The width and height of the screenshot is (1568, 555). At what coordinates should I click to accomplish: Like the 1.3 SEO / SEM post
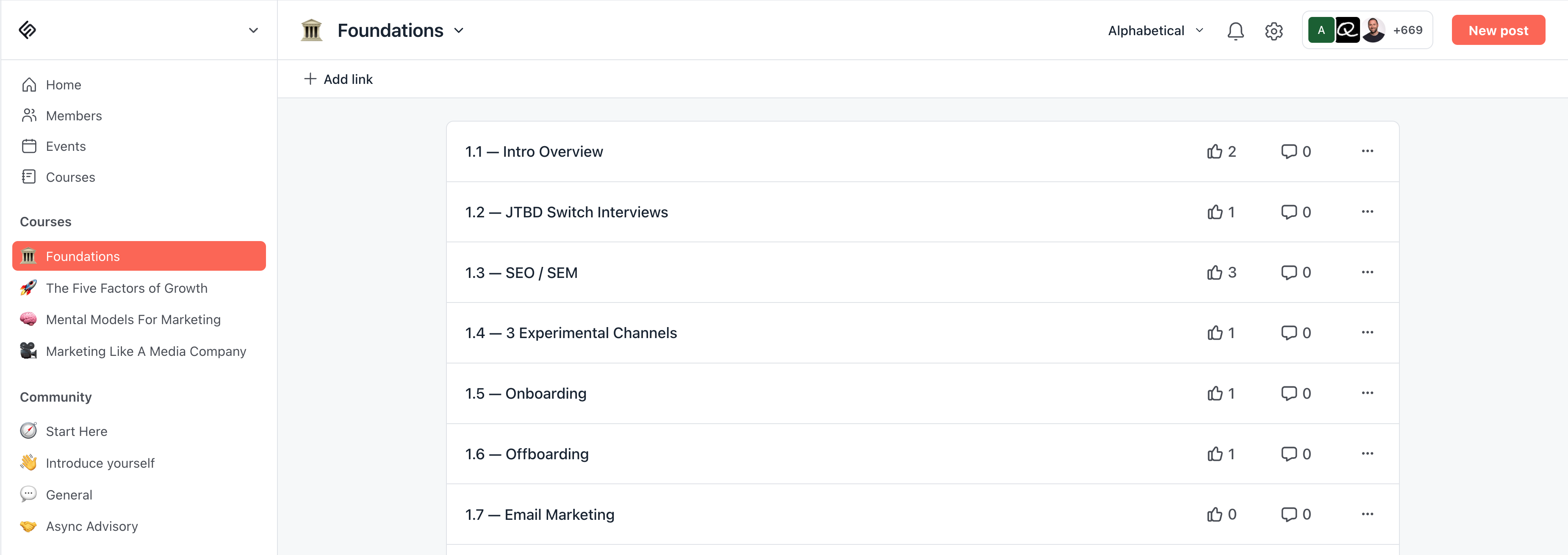coord(1214,273)
